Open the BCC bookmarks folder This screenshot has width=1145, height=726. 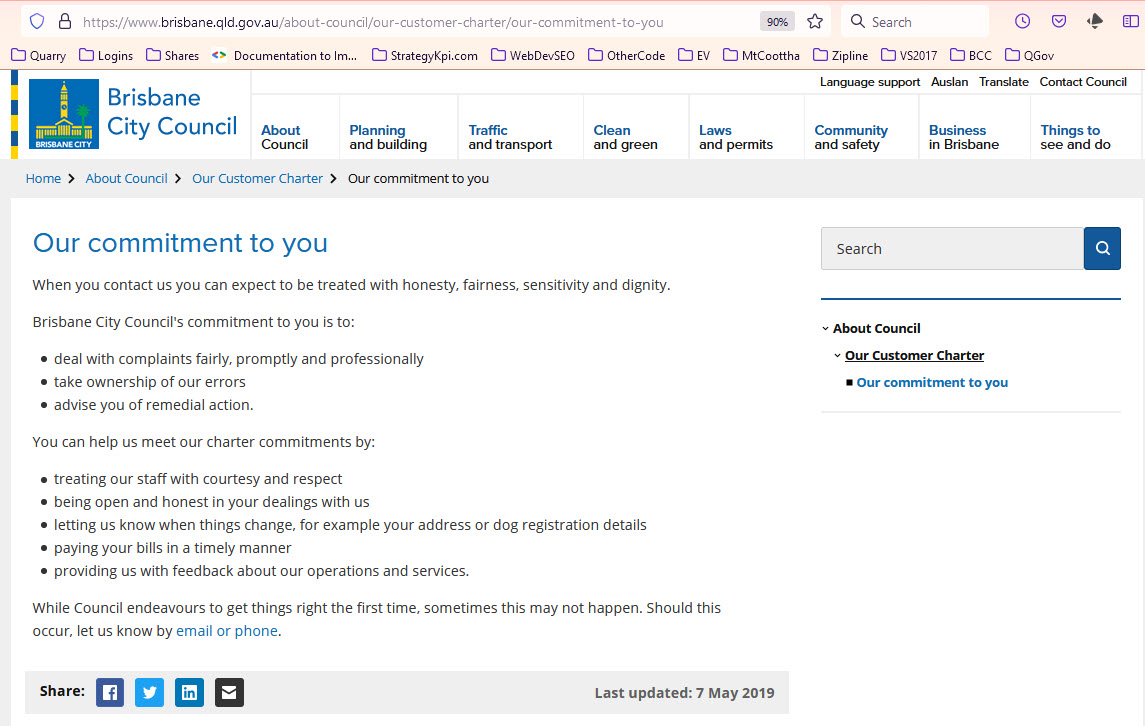(x=970, y=56)
